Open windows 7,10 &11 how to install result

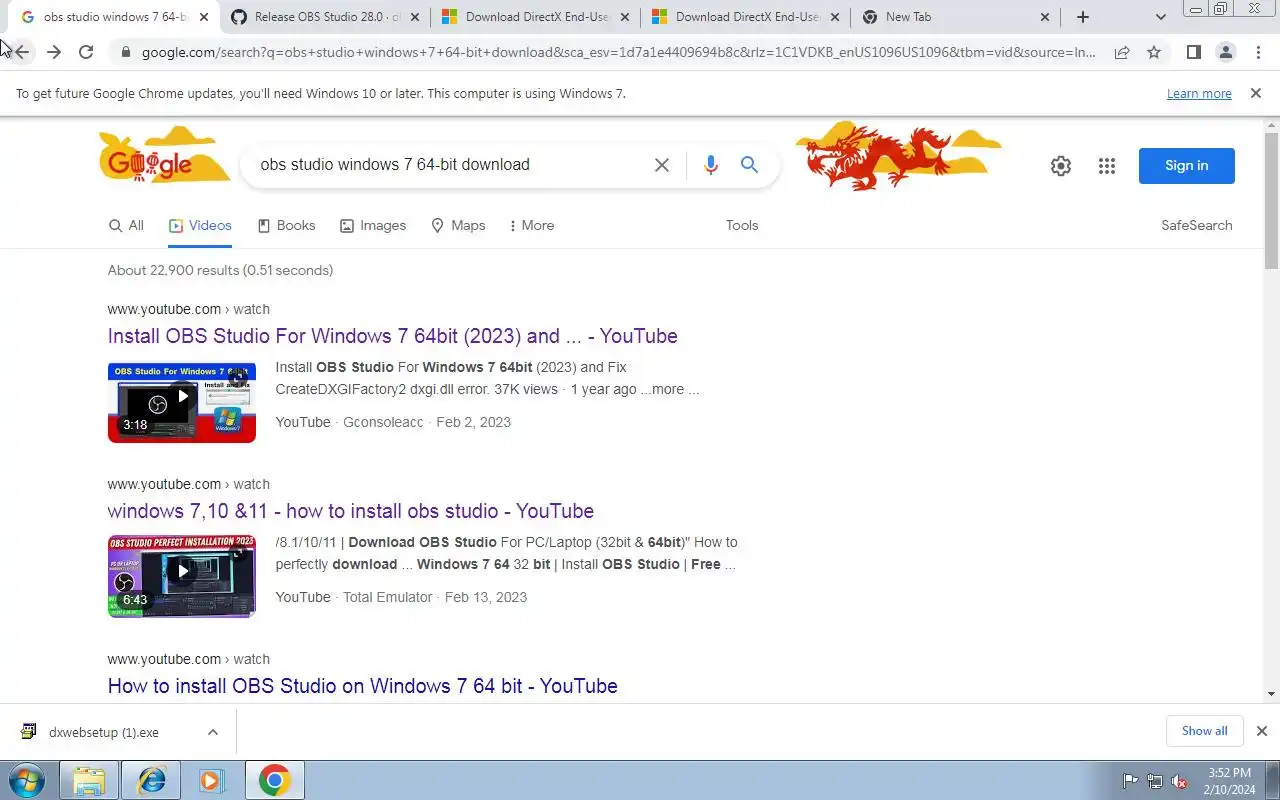(x=351, y=511)
